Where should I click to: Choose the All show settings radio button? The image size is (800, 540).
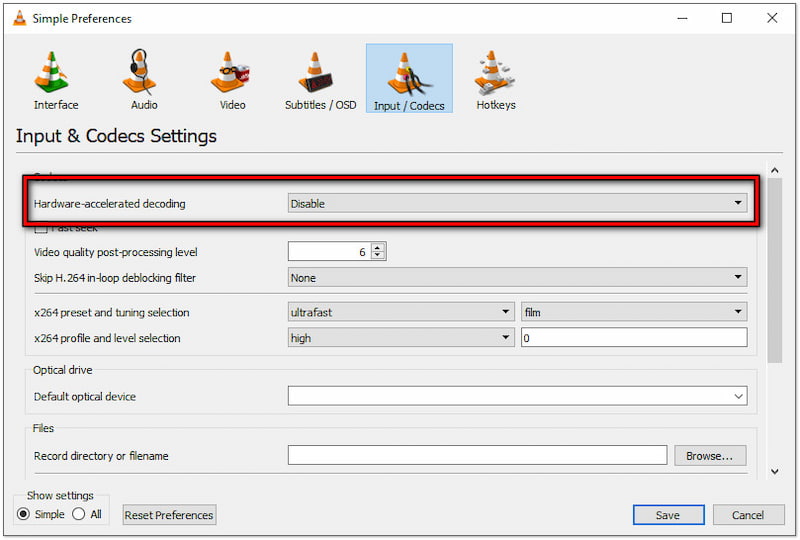[79, 514]
